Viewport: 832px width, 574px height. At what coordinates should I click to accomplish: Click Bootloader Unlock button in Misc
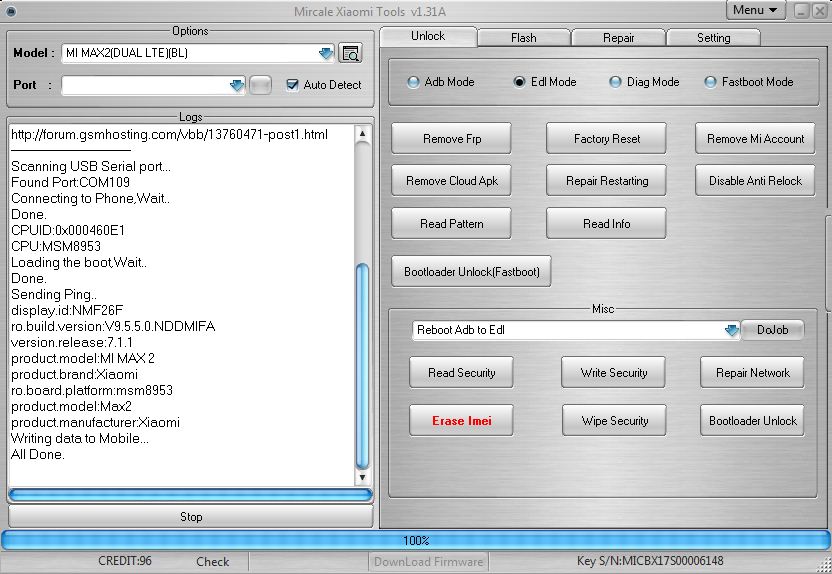pyautogui.click(x=752, y=421)
